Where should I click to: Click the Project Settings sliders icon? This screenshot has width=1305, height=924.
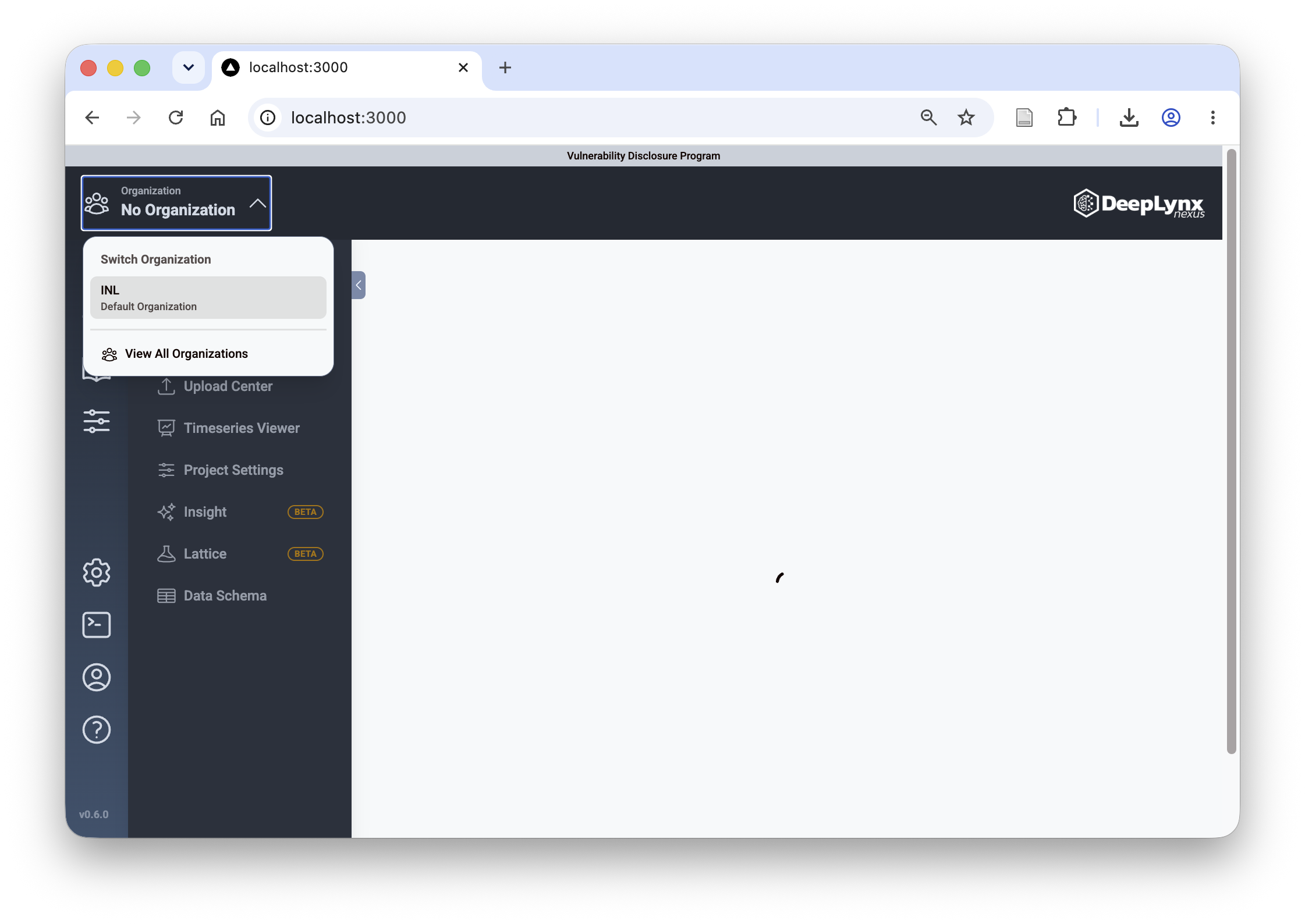(x=166, y=470)
